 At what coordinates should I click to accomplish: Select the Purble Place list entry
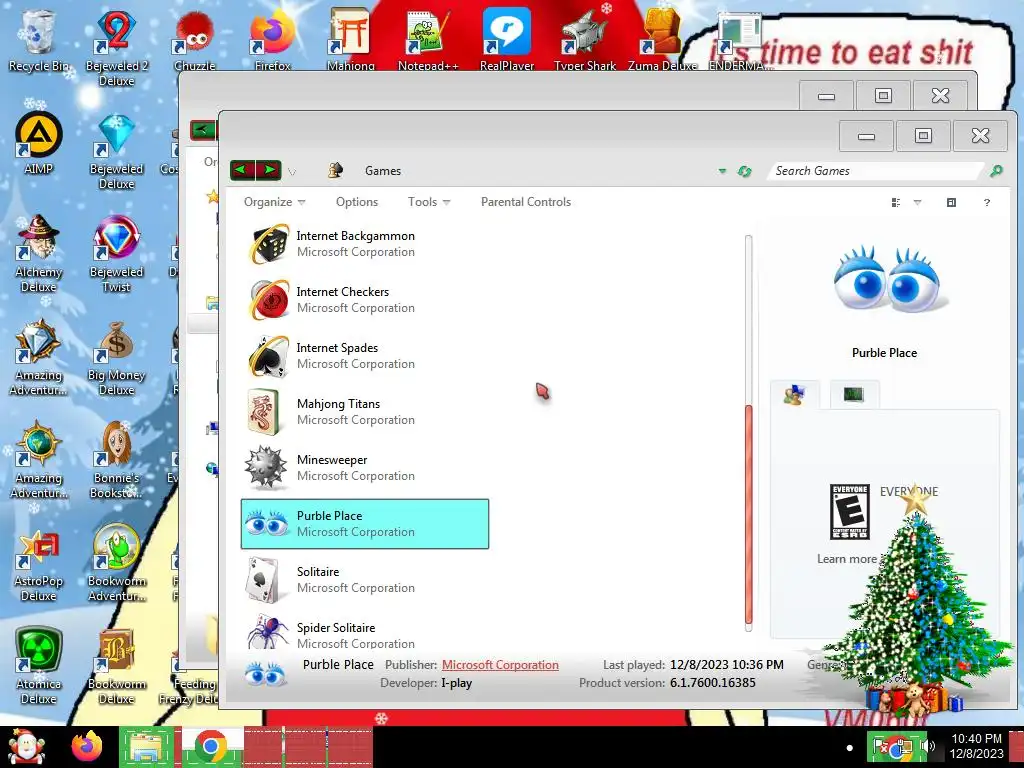click(364, 524)
